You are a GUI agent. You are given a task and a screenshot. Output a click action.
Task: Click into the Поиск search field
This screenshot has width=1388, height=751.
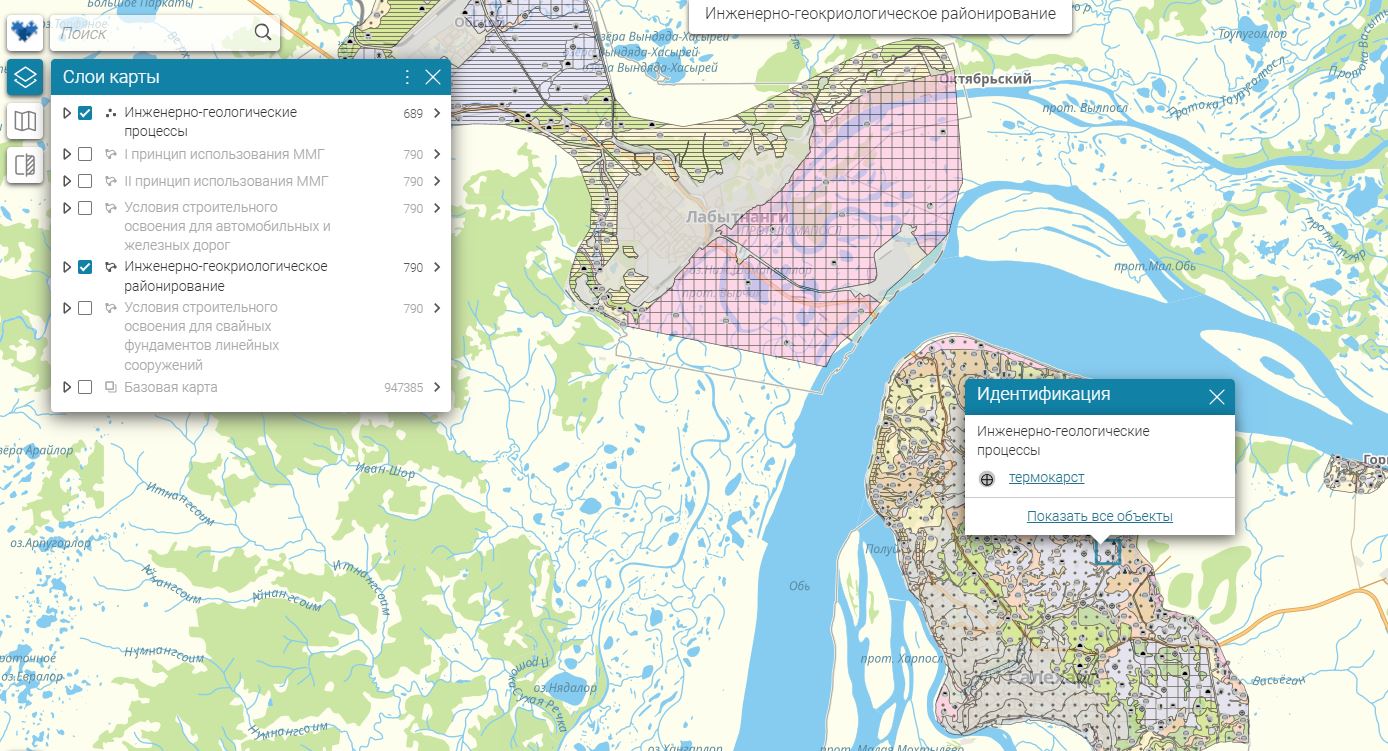coord(150,33)
